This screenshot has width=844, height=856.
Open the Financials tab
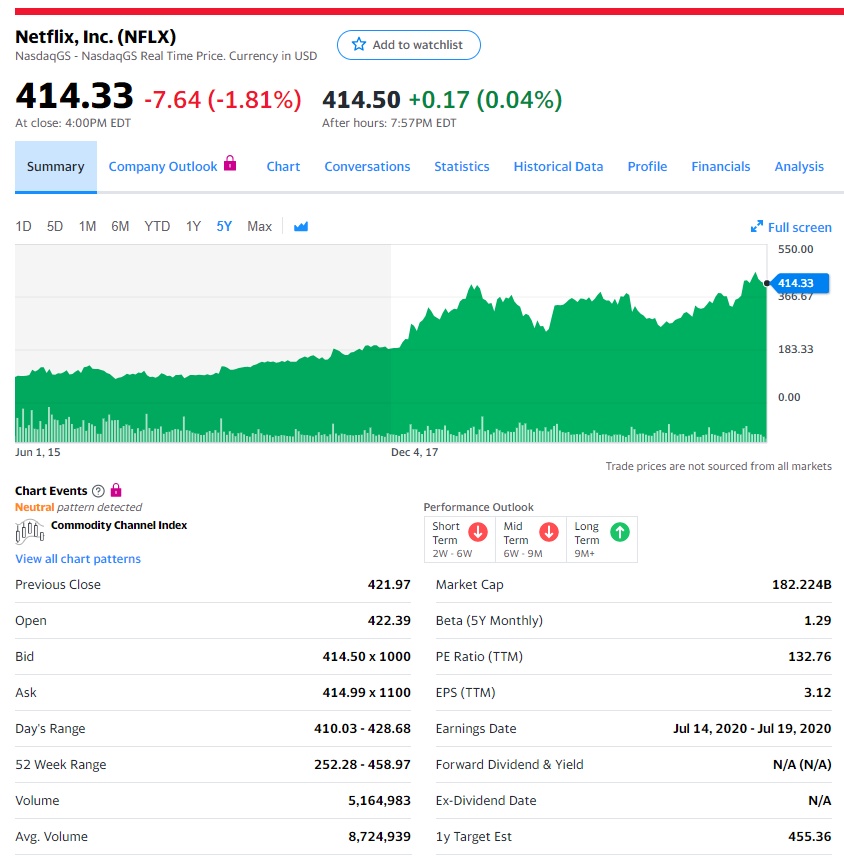coord(721,167)
